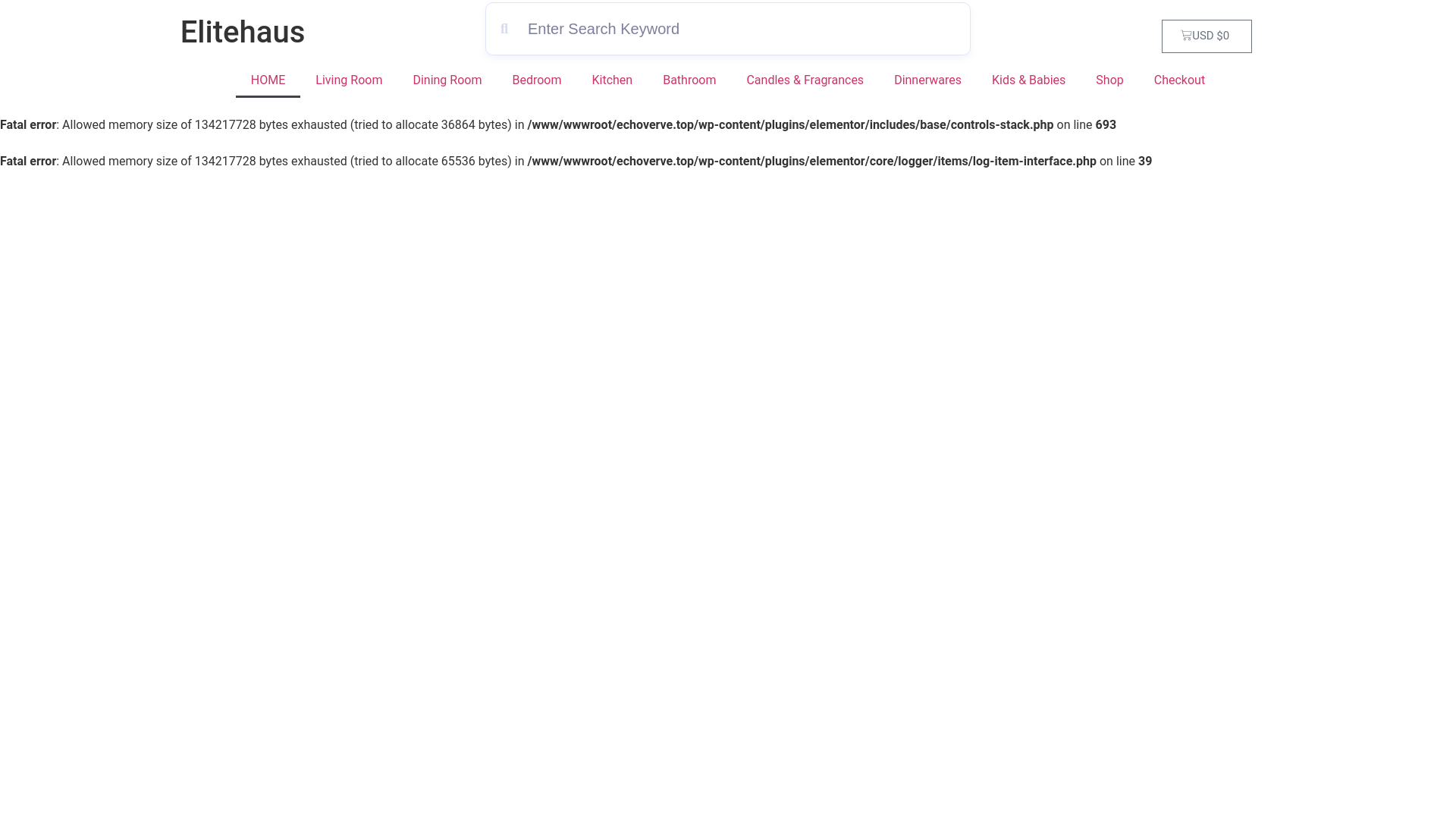1456x819 pixels.
Task: Visit the Kitchen category
Action: point(612,80)
